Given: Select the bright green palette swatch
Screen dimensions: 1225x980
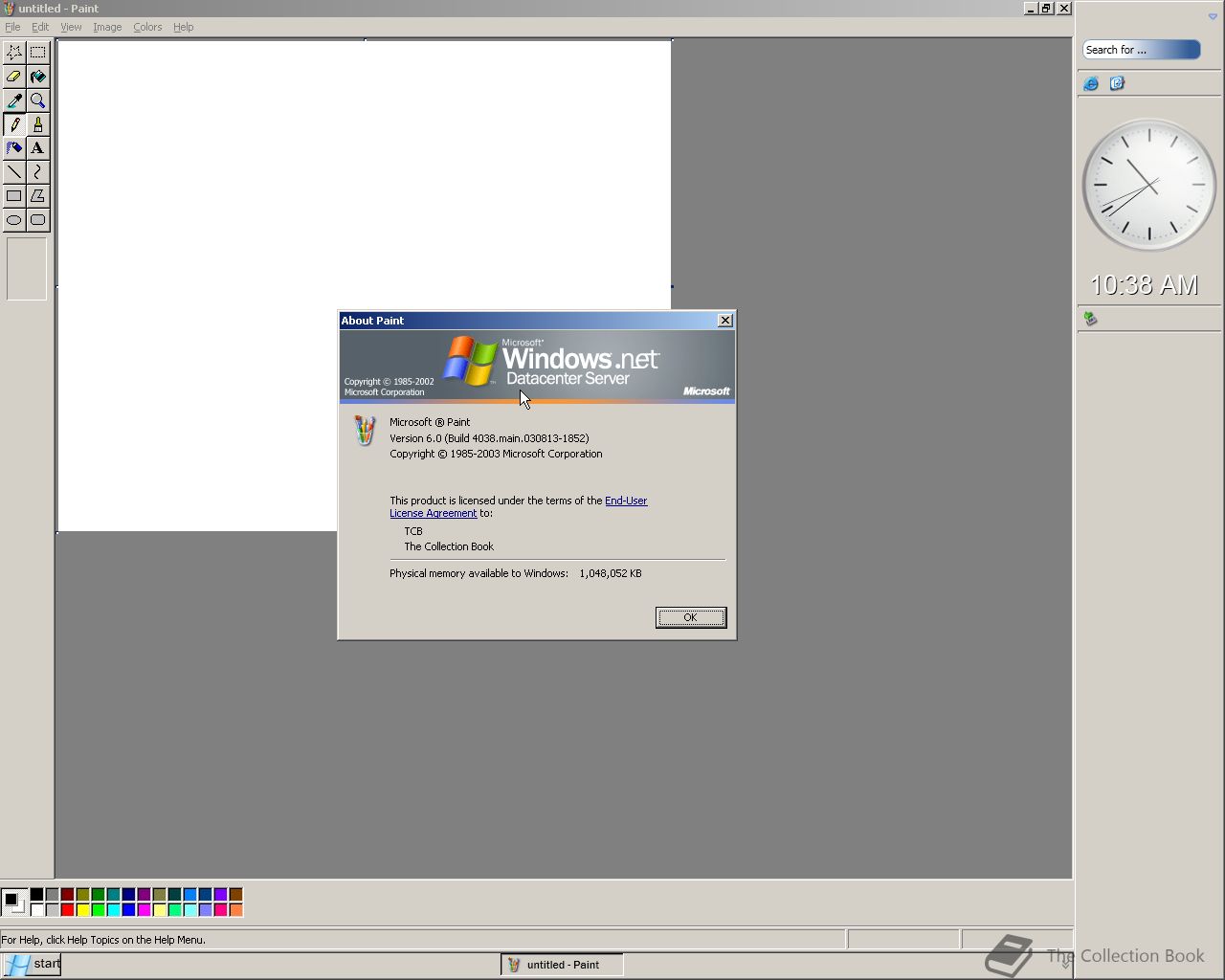Looking at the screenshot, I should pyautogui.click(x=98, y=909).
